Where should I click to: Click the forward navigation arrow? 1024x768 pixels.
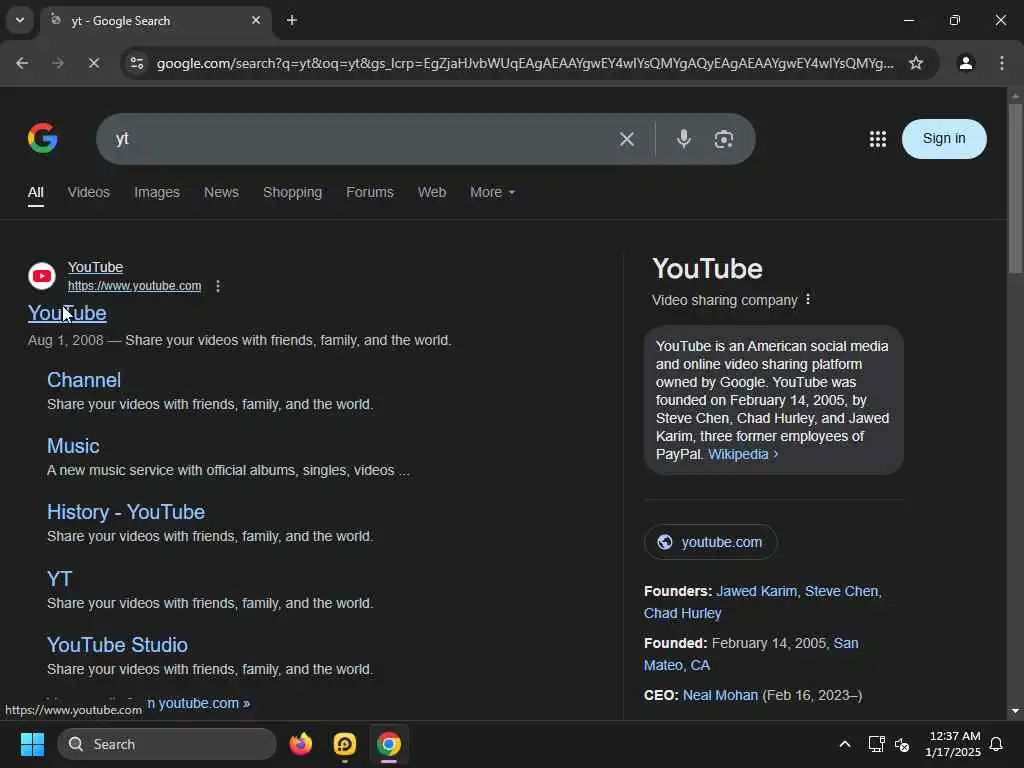click(x=58, y=63)
